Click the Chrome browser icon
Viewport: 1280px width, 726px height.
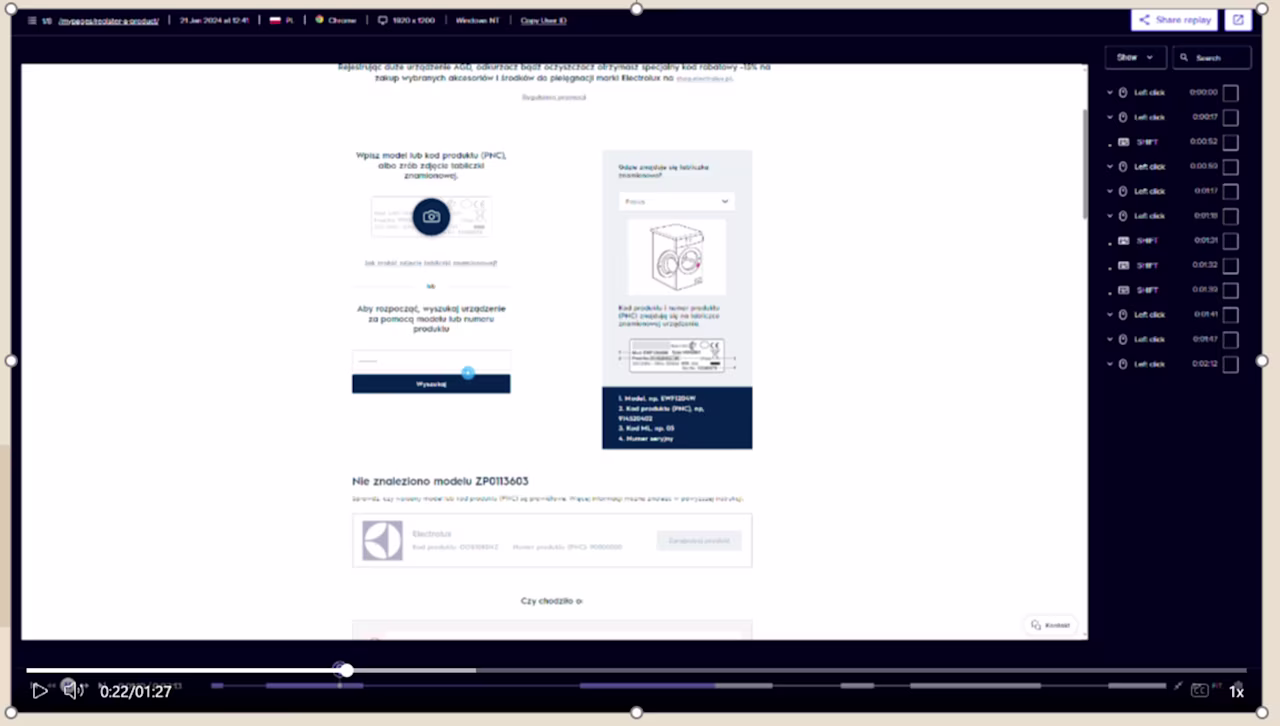(320, 20)
